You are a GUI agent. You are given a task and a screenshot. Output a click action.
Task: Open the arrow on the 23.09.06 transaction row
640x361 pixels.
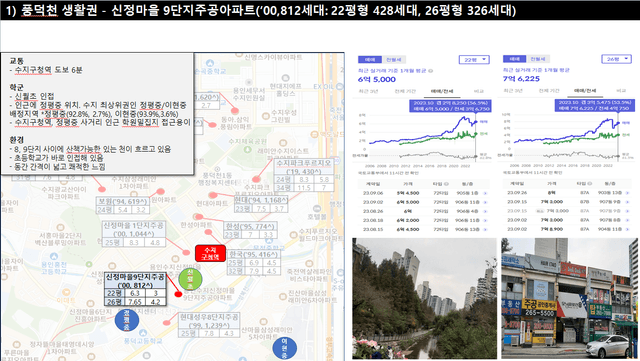[x=485, y=193]
